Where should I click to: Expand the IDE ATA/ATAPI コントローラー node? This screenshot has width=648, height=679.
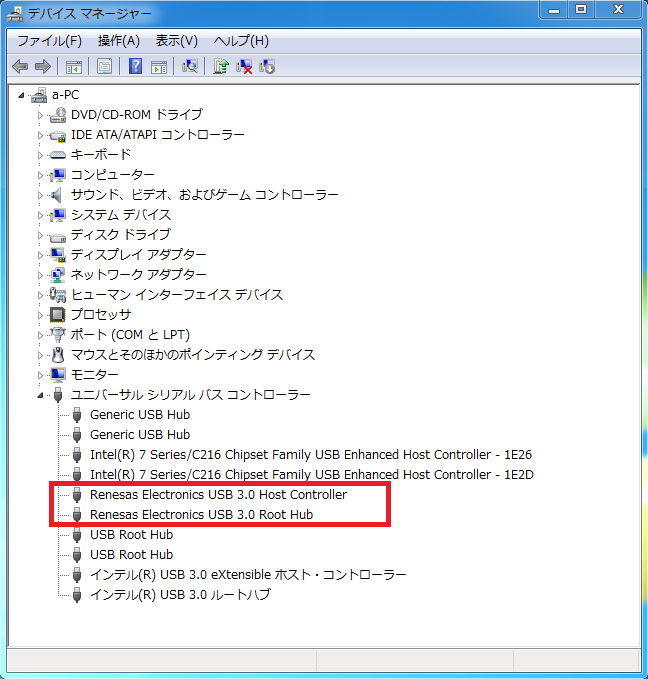pos(40,136)
